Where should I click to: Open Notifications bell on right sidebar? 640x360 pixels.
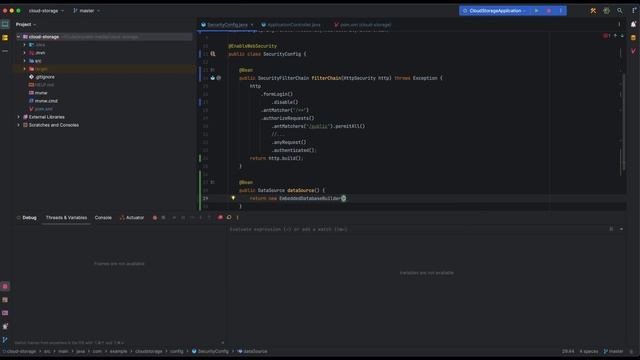click(633, 24)
